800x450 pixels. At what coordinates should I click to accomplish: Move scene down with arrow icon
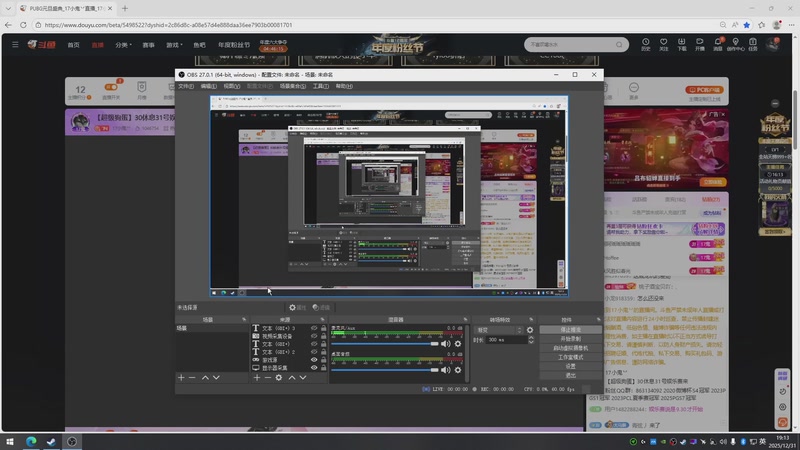[216, 378]
